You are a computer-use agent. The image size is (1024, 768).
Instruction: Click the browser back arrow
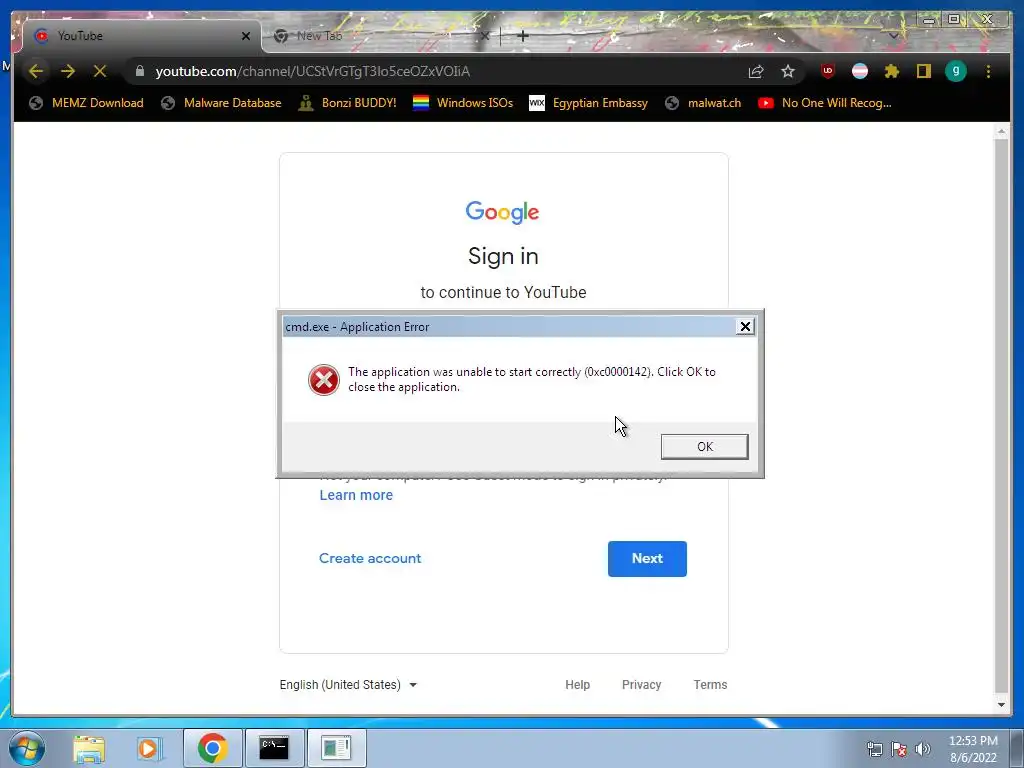[35, 71]
